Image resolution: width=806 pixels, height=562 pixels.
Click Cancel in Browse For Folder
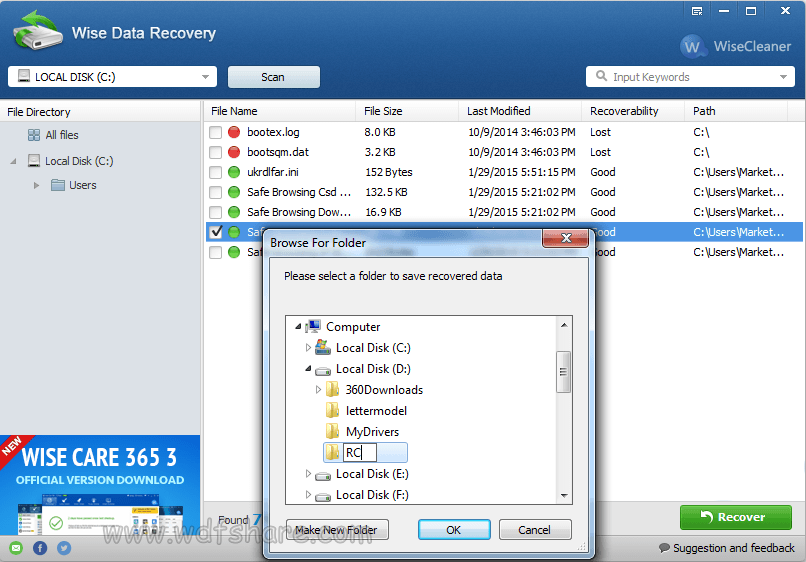535,530
